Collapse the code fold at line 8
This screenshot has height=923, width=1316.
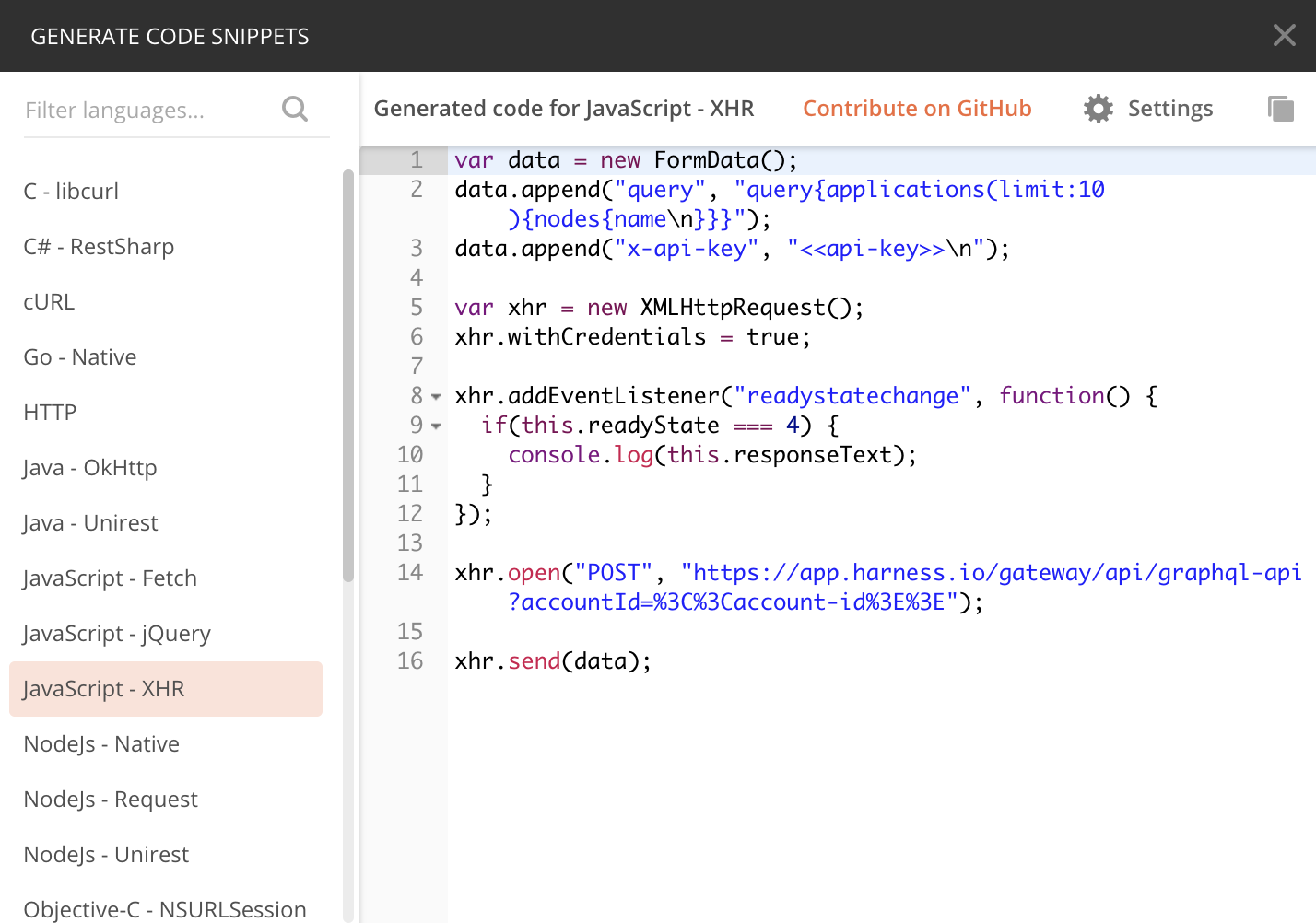click(x=436, y=397)
